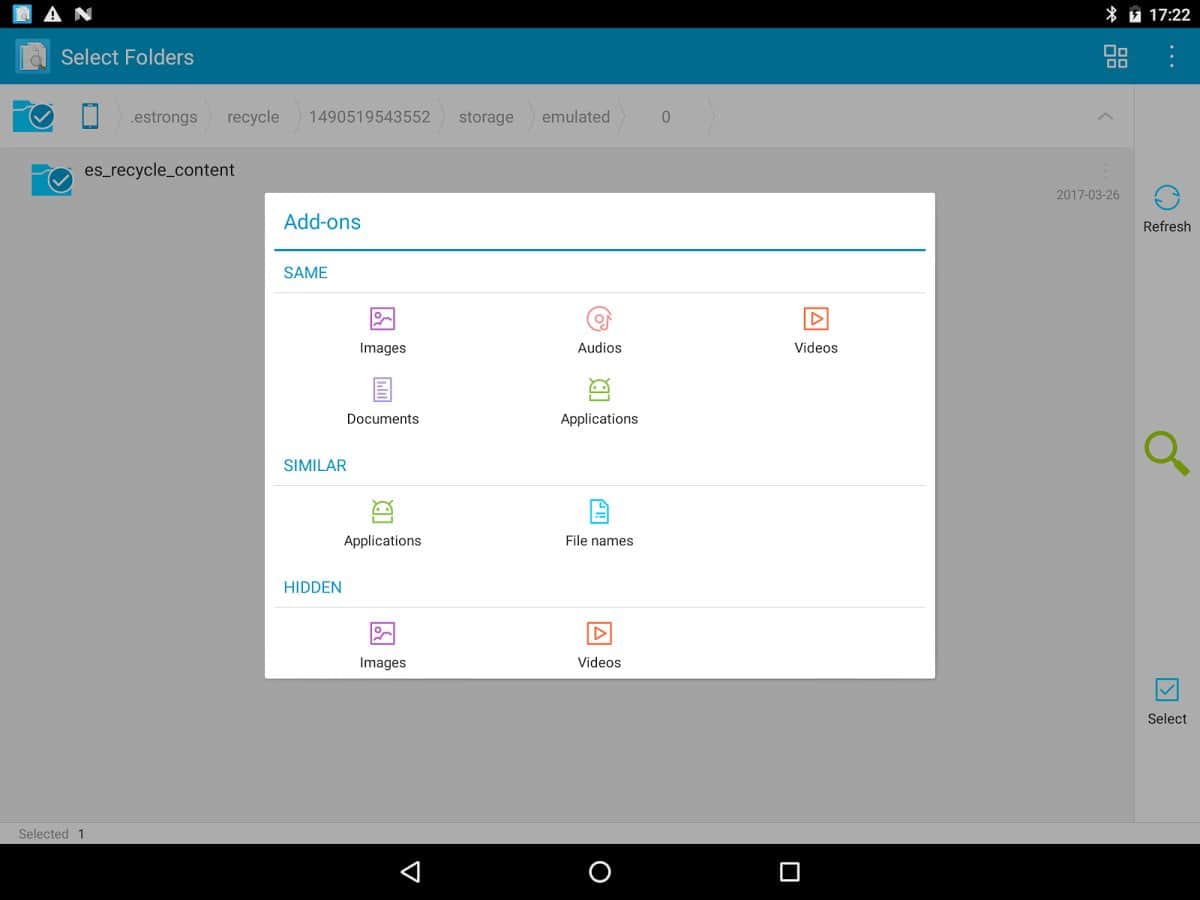Choose Applications under the SIMILAR section
Screen dimensions: 1200x900
382,524
